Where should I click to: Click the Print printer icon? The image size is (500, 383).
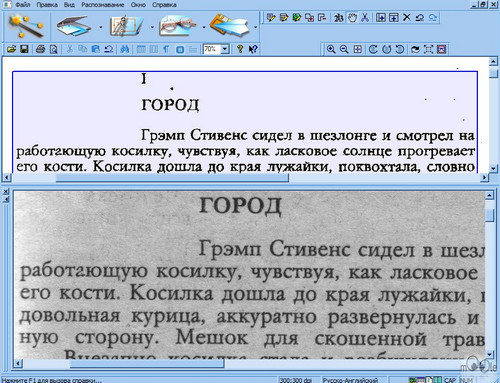pyautogui.click(x=41, y=49)
